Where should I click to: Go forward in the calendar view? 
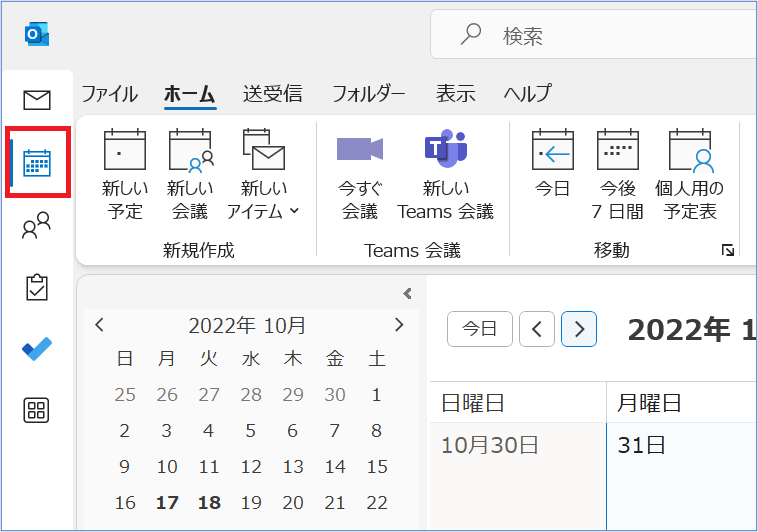pos(579,328)
